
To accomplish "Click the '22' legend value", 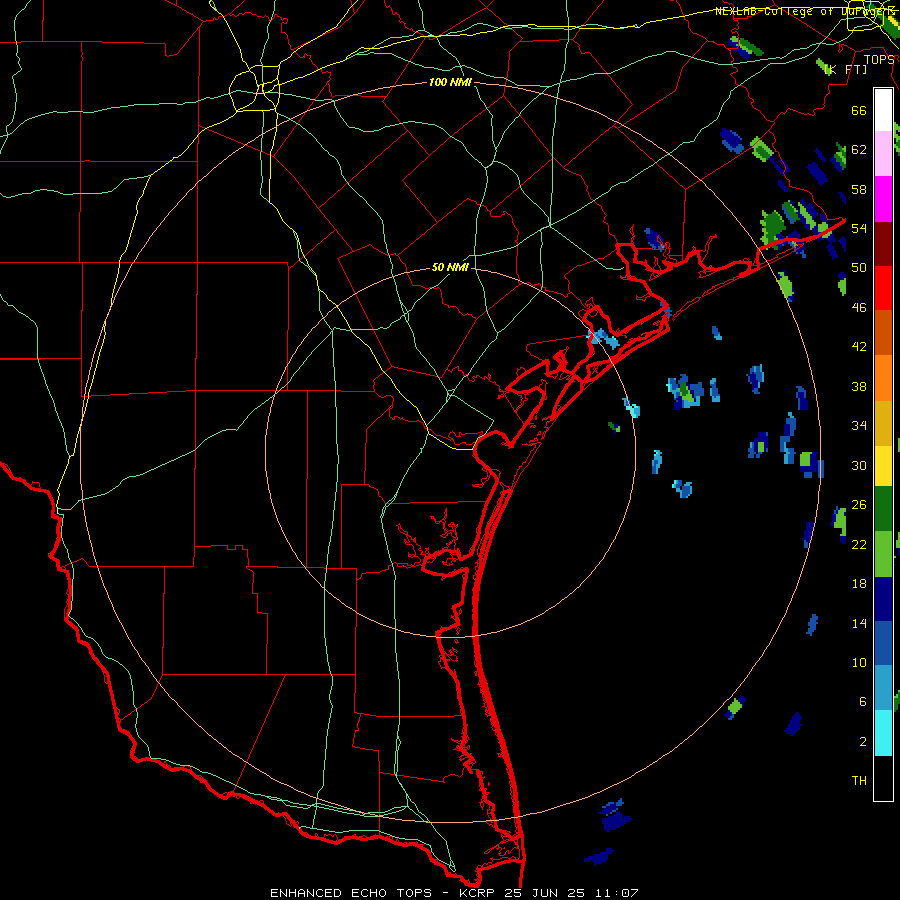I will point(859,544).
